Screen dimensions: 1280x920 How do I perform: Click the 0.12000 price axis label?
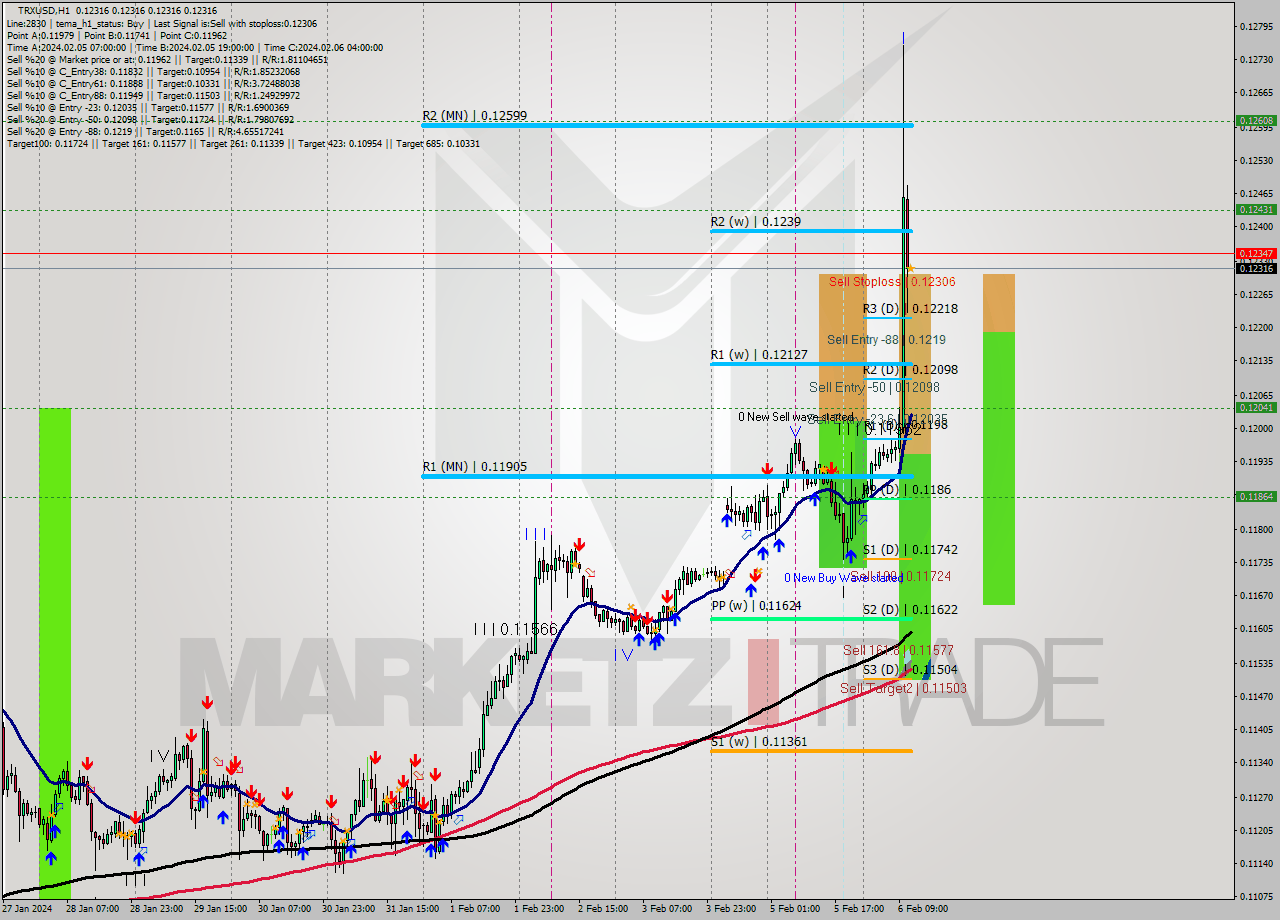pos(1256,428)
